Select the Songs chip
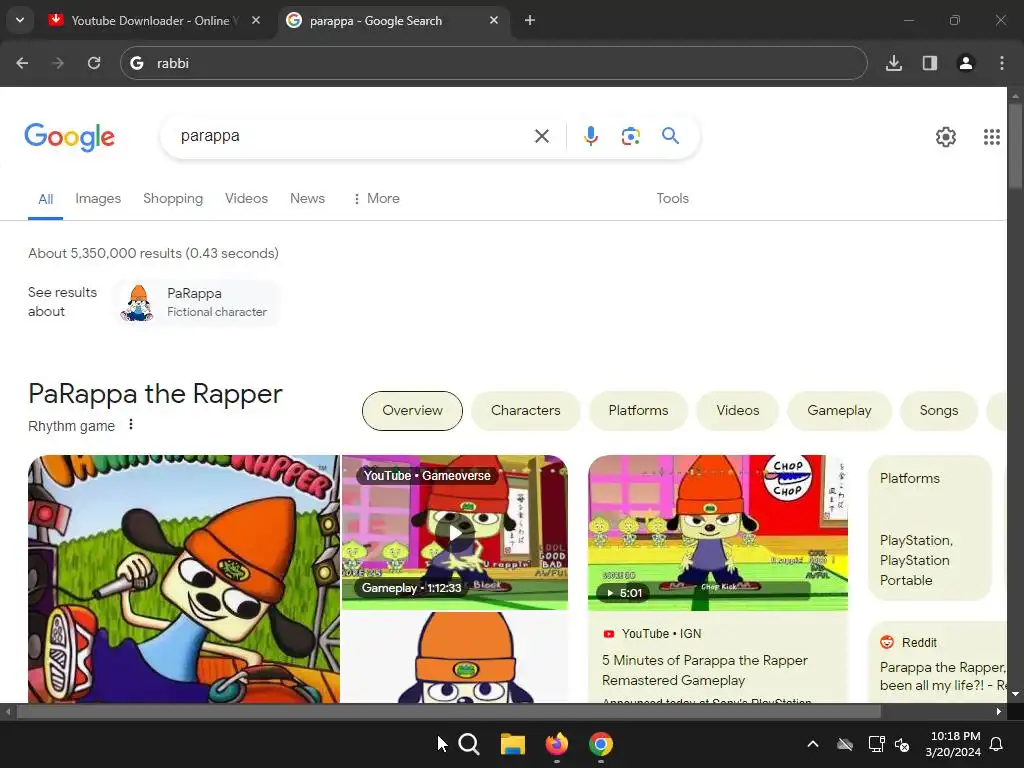1024x768 pixels. [x=939, y=411]
